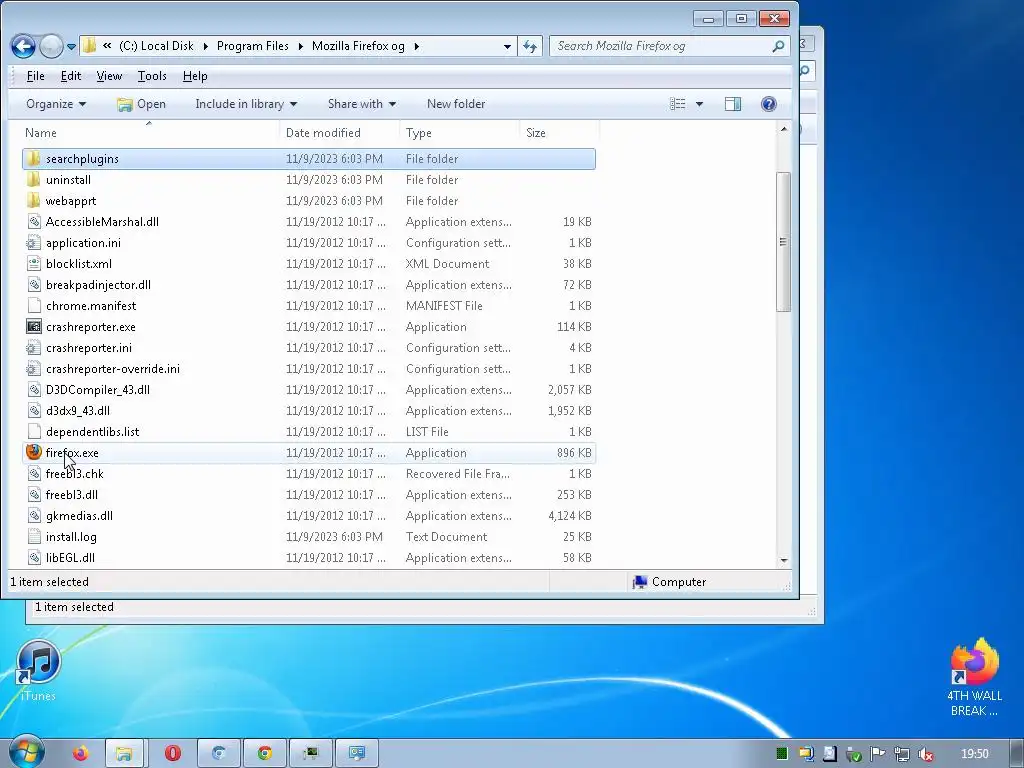Open the Tools menu

152,76
